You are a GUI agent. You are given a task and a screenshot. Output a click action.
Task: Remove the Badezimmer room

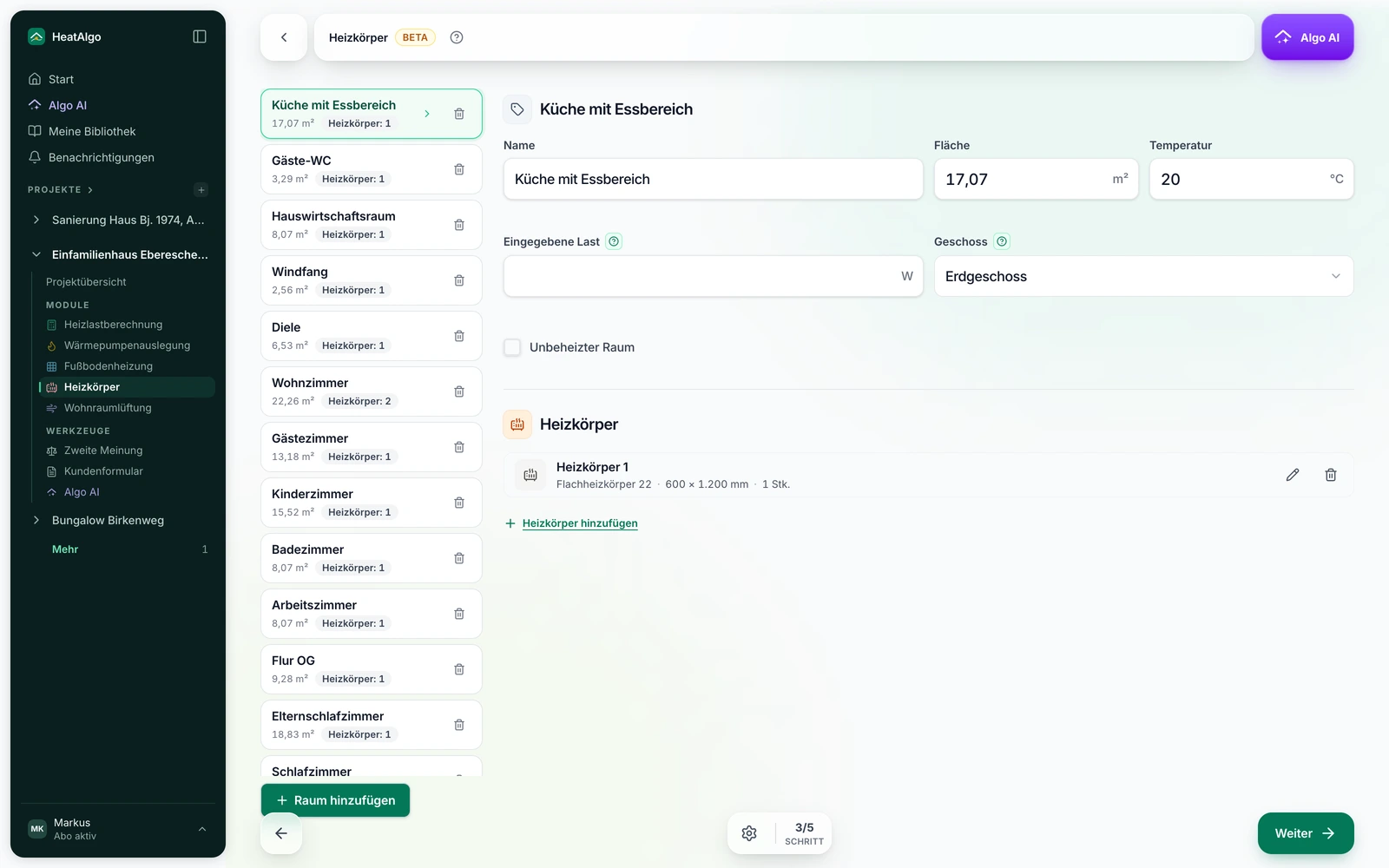tap(459, 558)
